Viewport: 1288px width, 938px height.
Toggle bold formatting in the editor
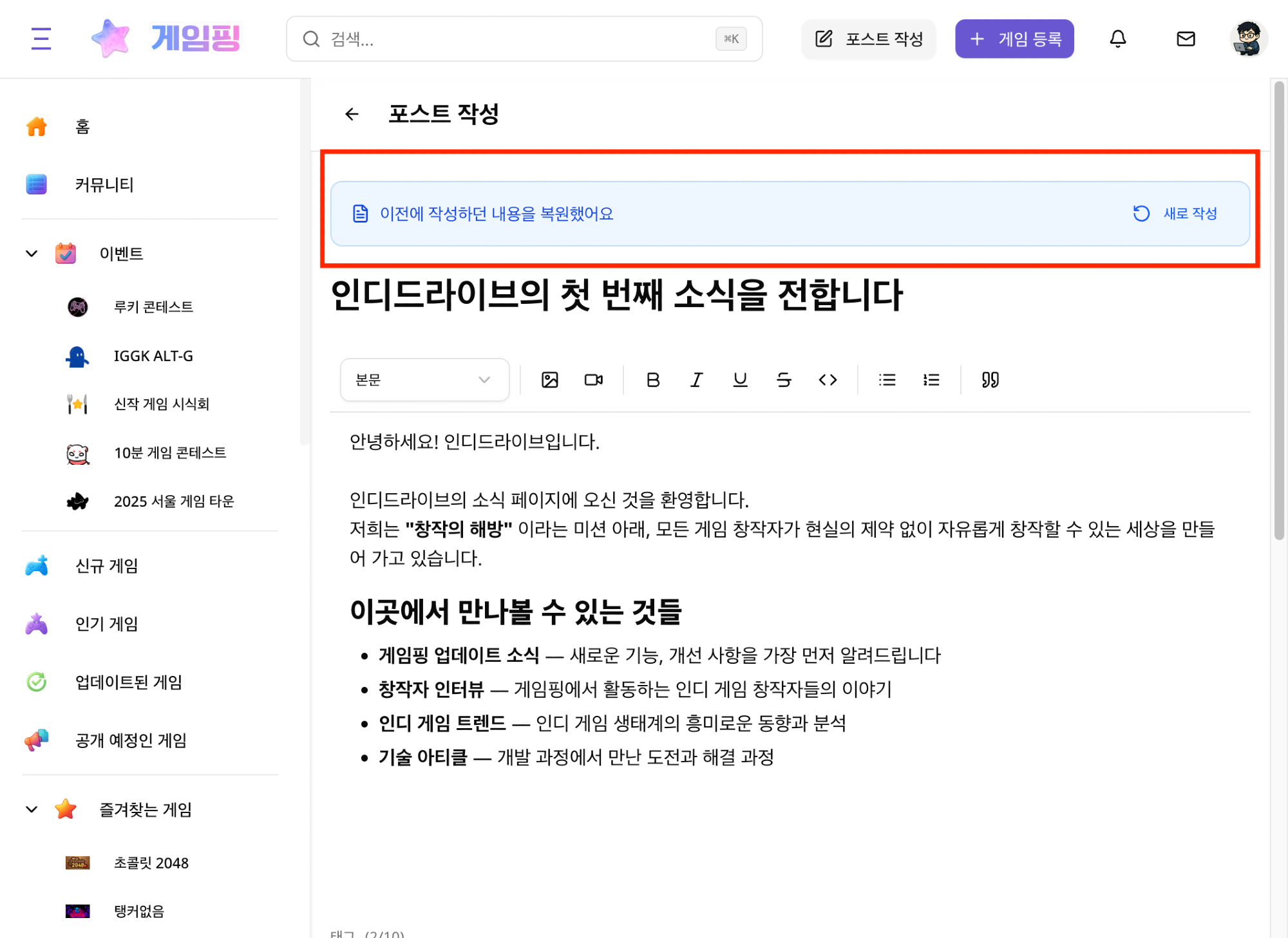click(x=652, y=380)
